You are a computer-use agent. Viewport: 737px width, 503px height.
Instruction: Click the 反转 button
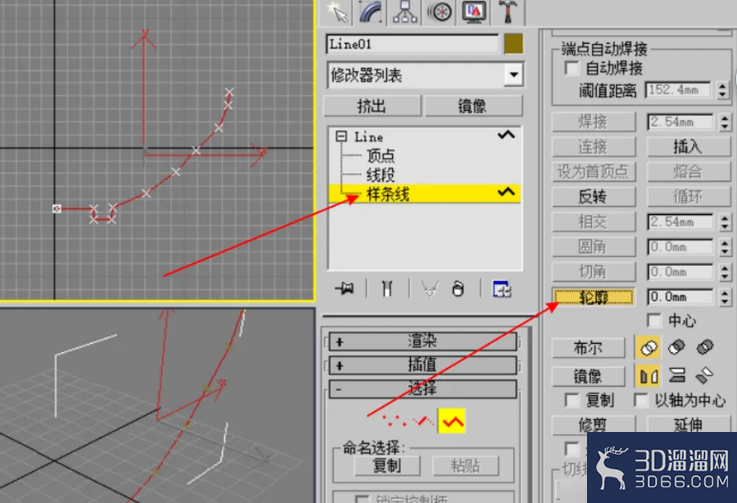(x=594, y=196)
